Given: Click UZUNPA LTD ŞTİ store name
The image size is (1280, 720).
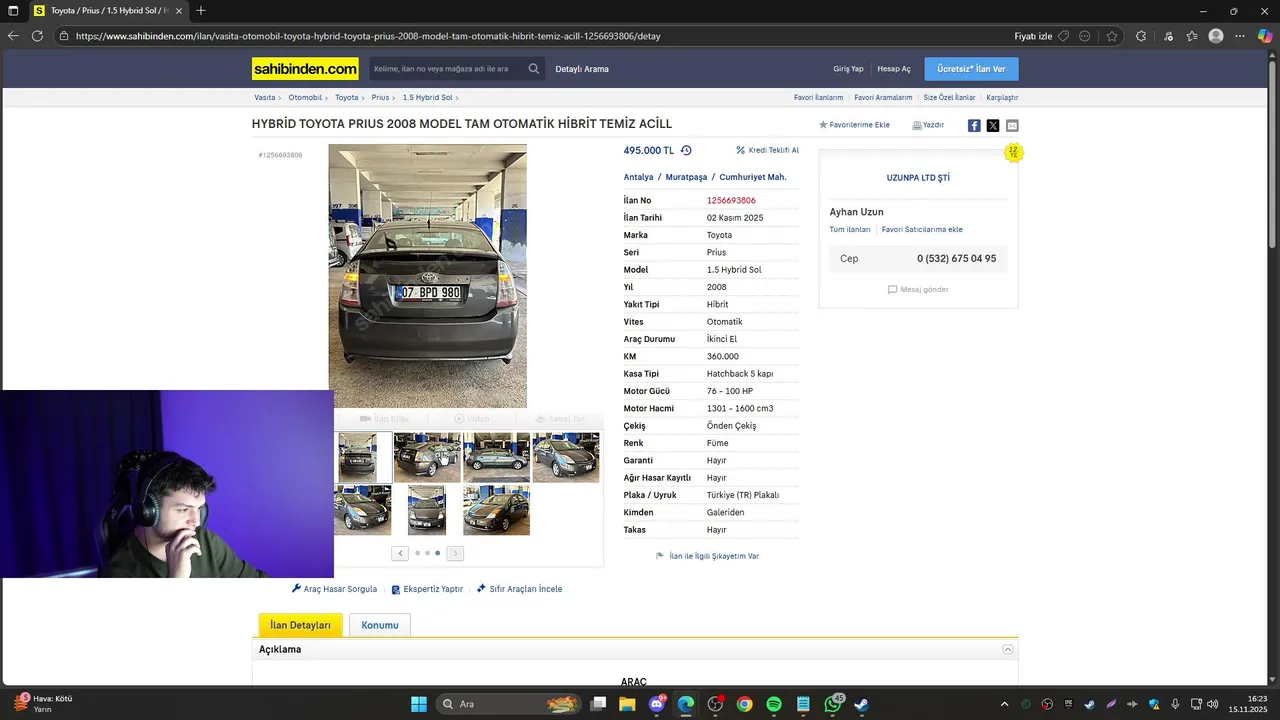Looking at the screenshot, I should [918, 178].
